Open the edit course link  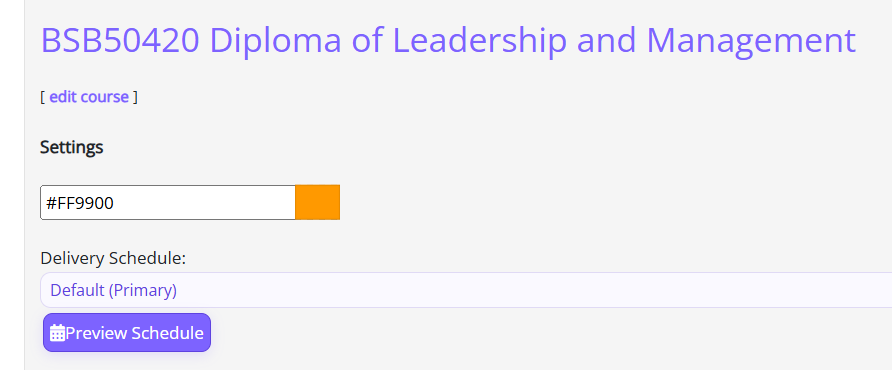pyautogui.click(x=89, y=97)
